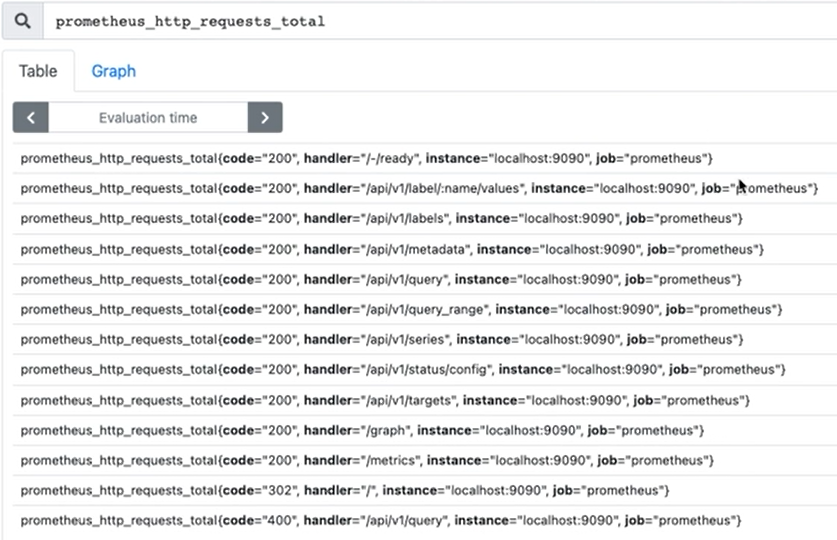The image size is (837, 540).
Task: Click the query expression input field
Action: [x=440, y=21]
